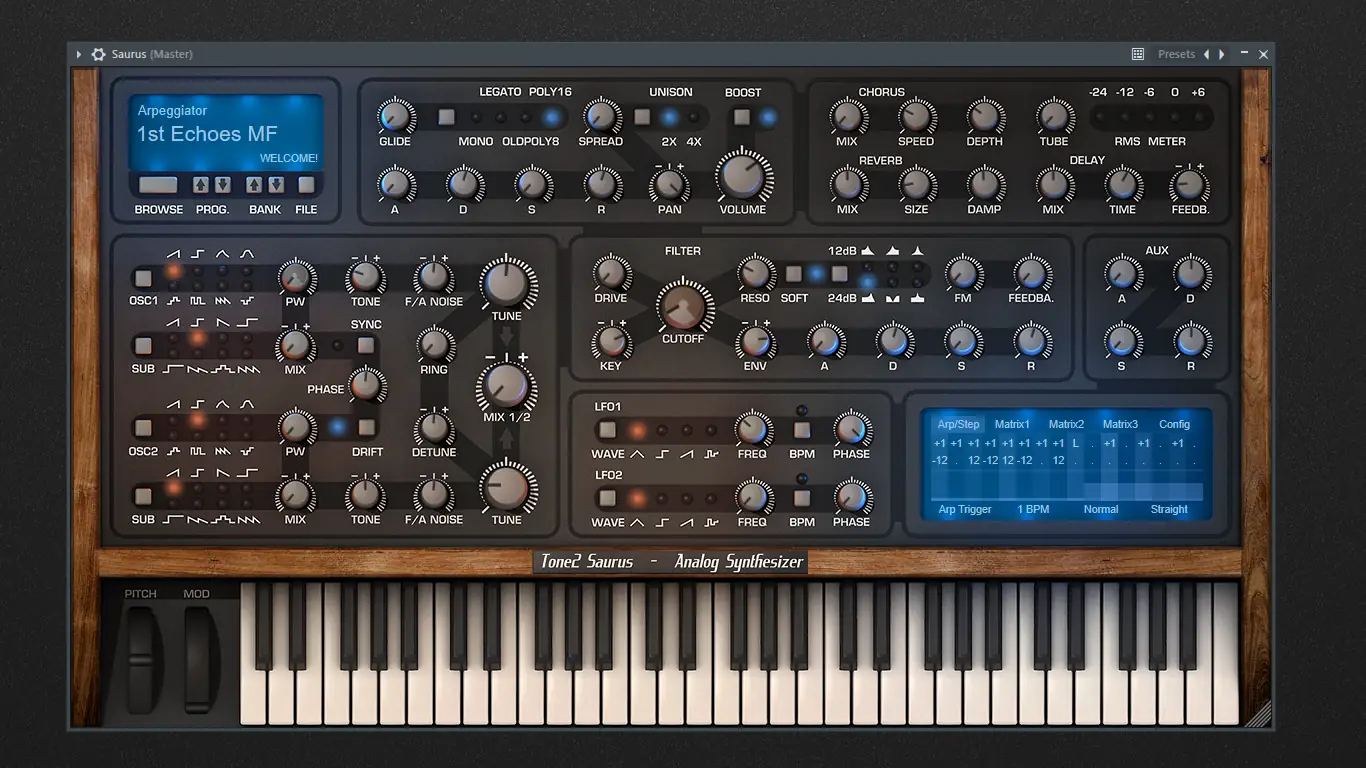1366x768 pixels.
Task: Click the FILE button
Action: (x=306, y=185)
